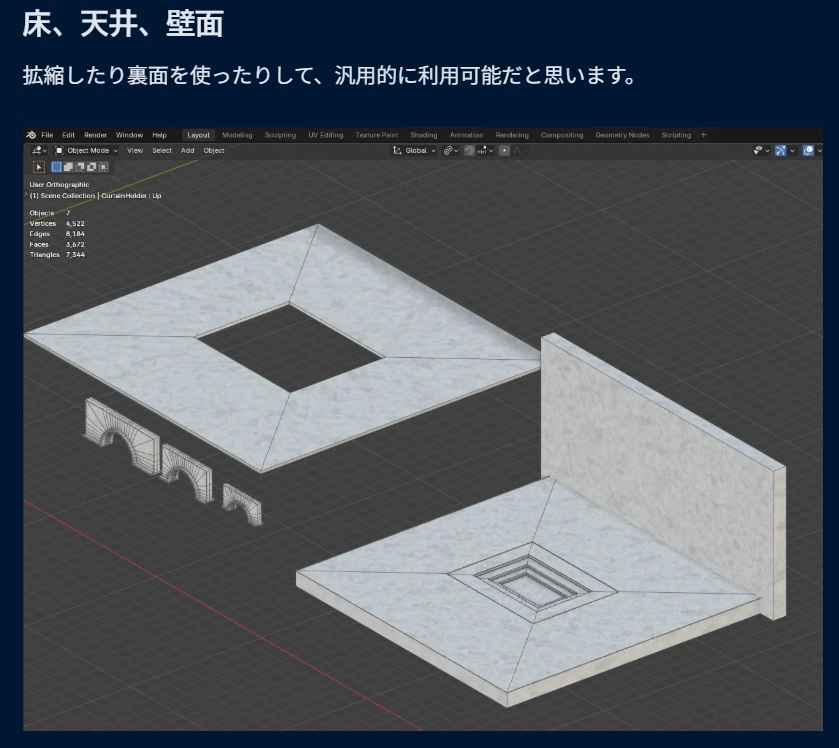Open the Show Gizmos icon
The width and height of the screenshot is (839, 748).
(781, 151)
